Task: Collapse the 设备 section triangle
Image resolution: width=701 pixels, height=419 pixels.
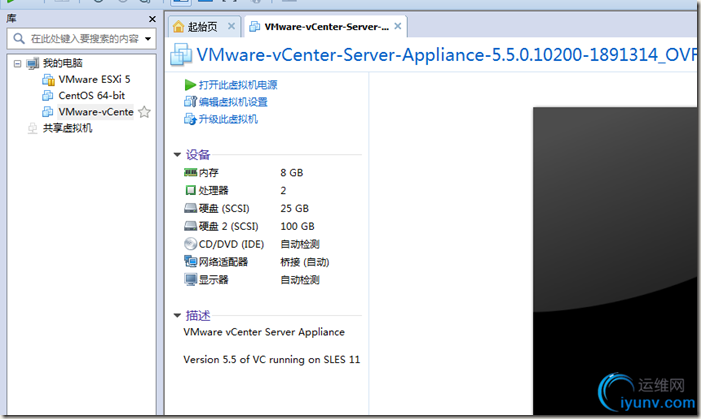Action: (177, 155)
